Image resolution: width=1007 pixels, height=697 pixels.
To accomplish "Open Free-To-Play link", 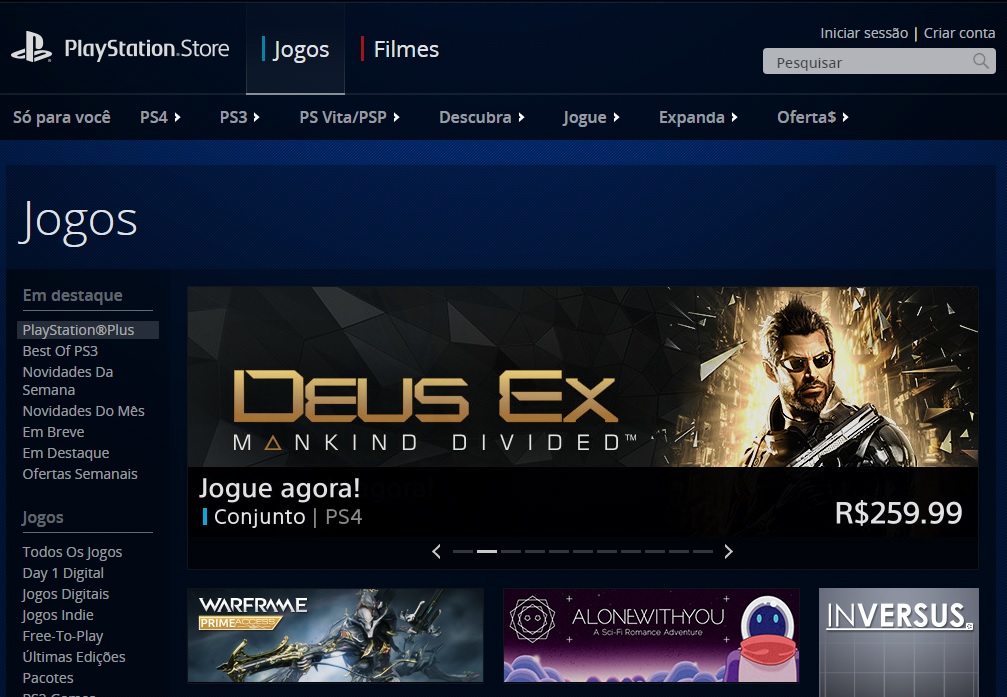I will 62,636.
